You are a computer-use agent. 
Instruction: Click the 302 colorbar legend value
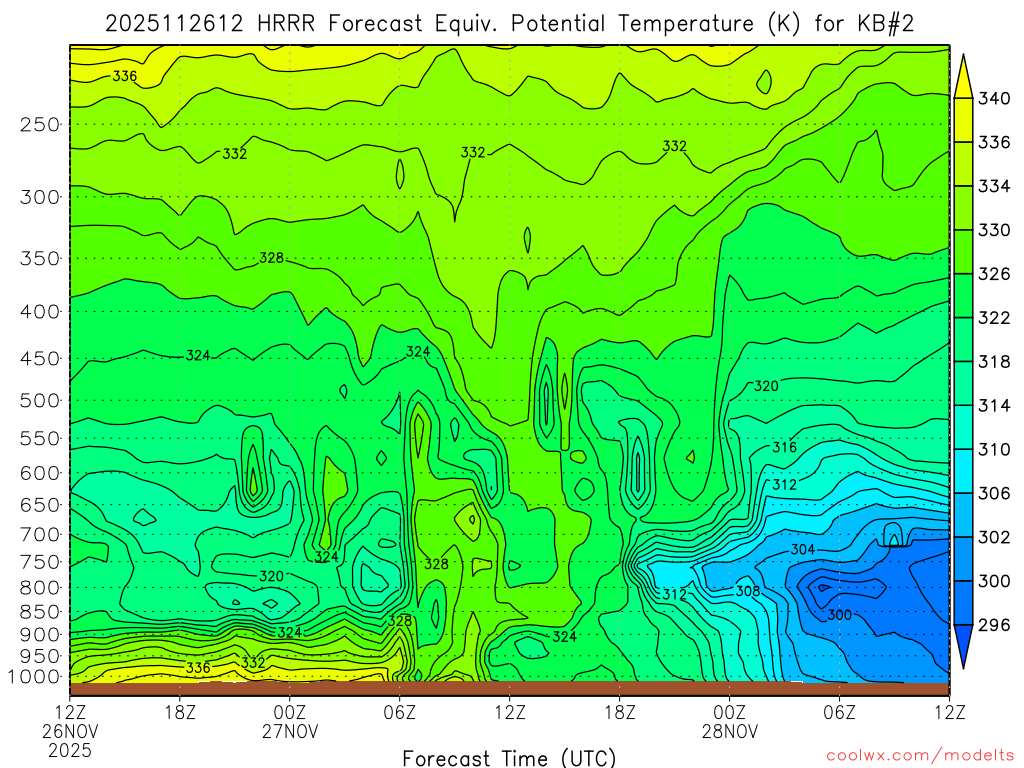(994, 537)
